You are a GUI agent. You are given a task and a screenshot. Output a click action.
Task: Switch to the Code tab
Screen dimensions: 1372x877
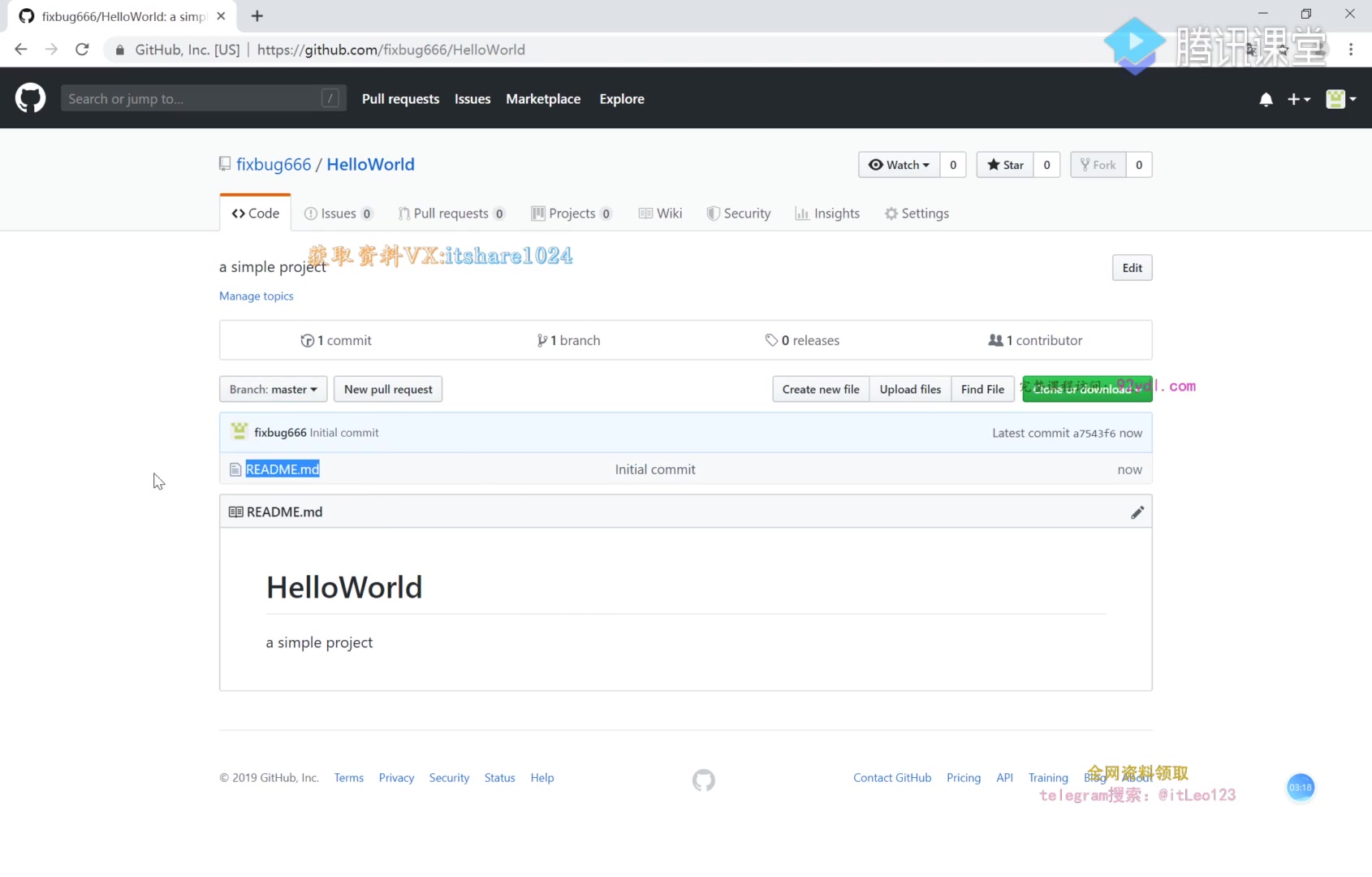(x=256, y=214)
